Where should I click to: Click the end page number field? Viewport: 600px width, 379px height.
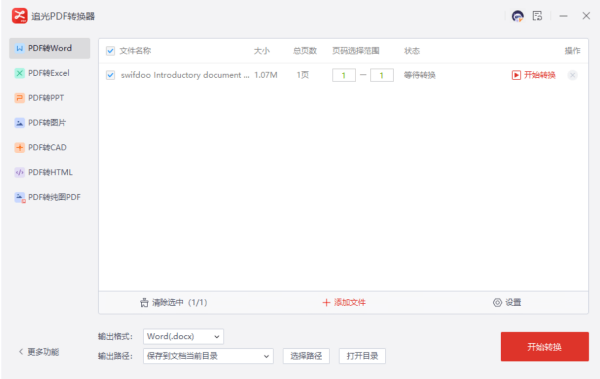(x=382, y=75)
